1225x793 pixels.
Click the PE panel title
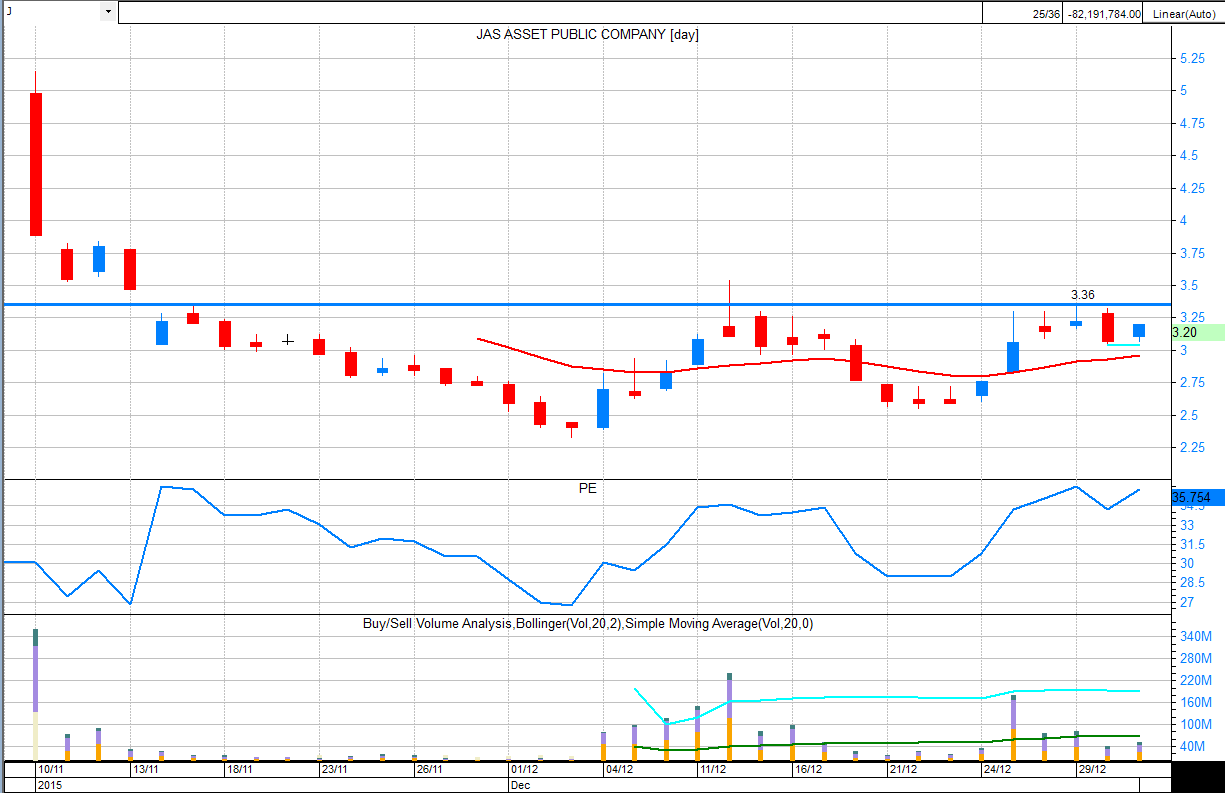[587, 489]
